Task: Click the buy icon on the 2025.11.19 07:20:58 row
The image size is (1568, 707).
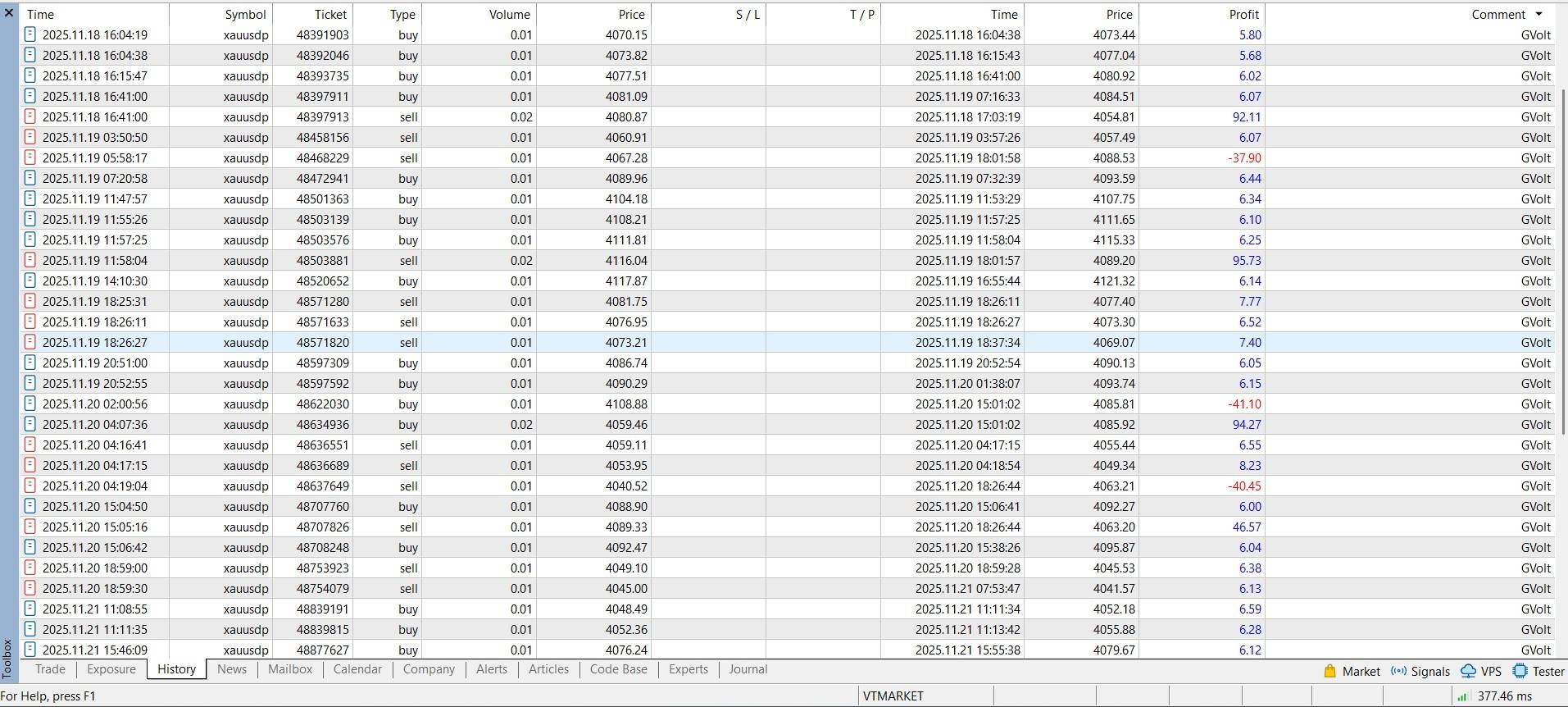Action: pyautogui.click(x=30, y=178)
